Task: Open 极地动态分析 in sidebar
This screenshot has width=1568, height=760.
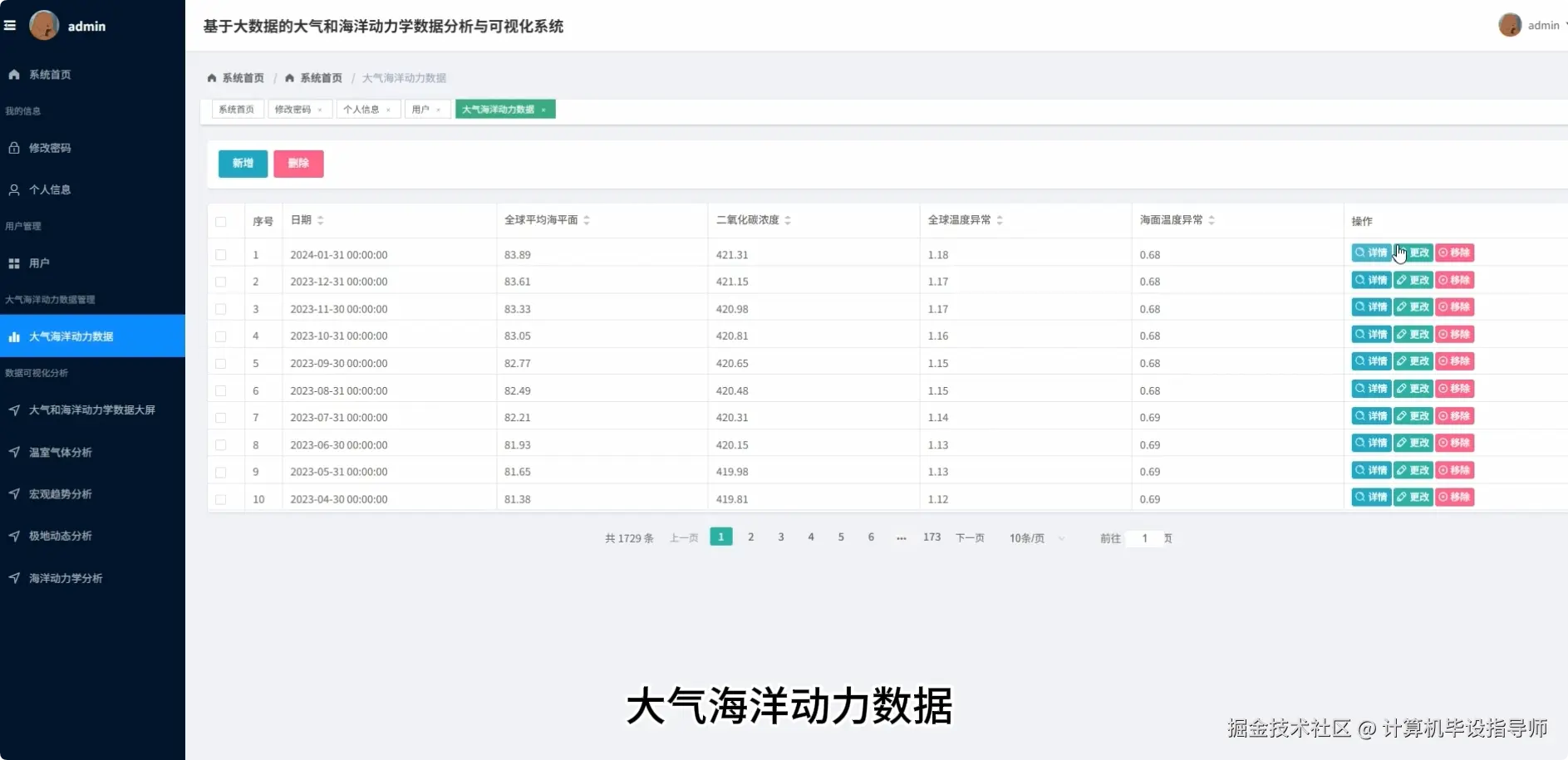Action: (x=92, y=537)
